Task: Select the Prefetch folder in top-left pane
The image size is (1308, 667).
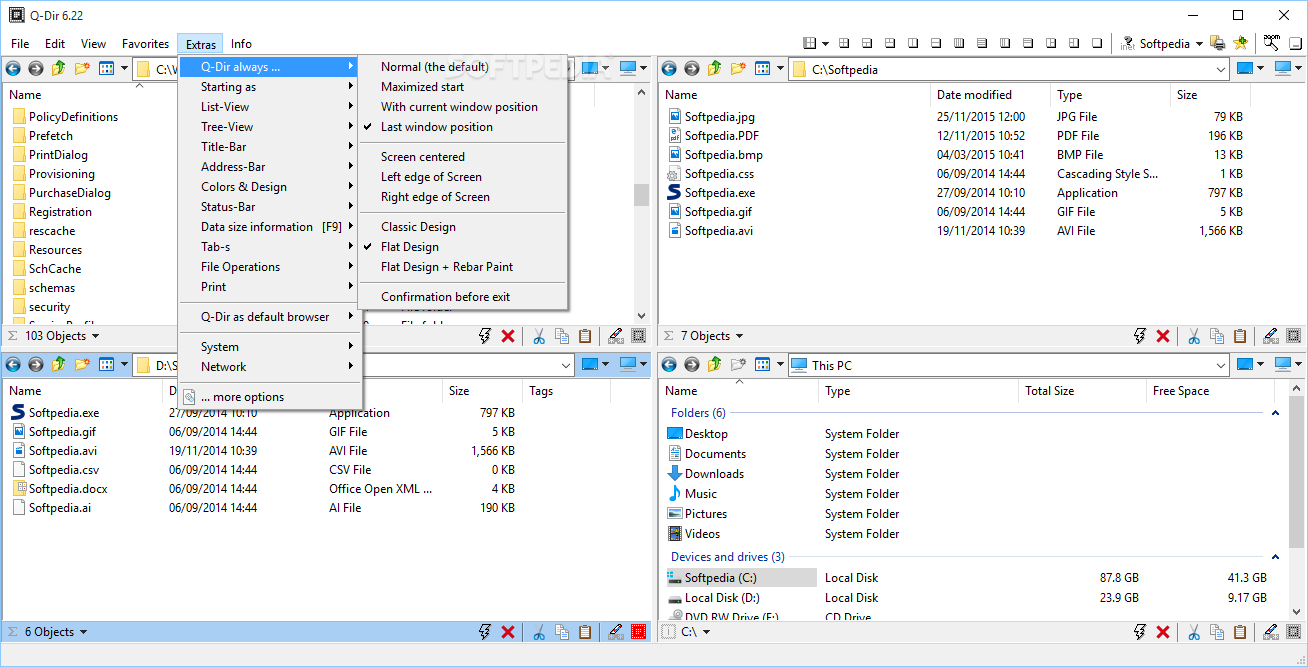Action: 50,136
